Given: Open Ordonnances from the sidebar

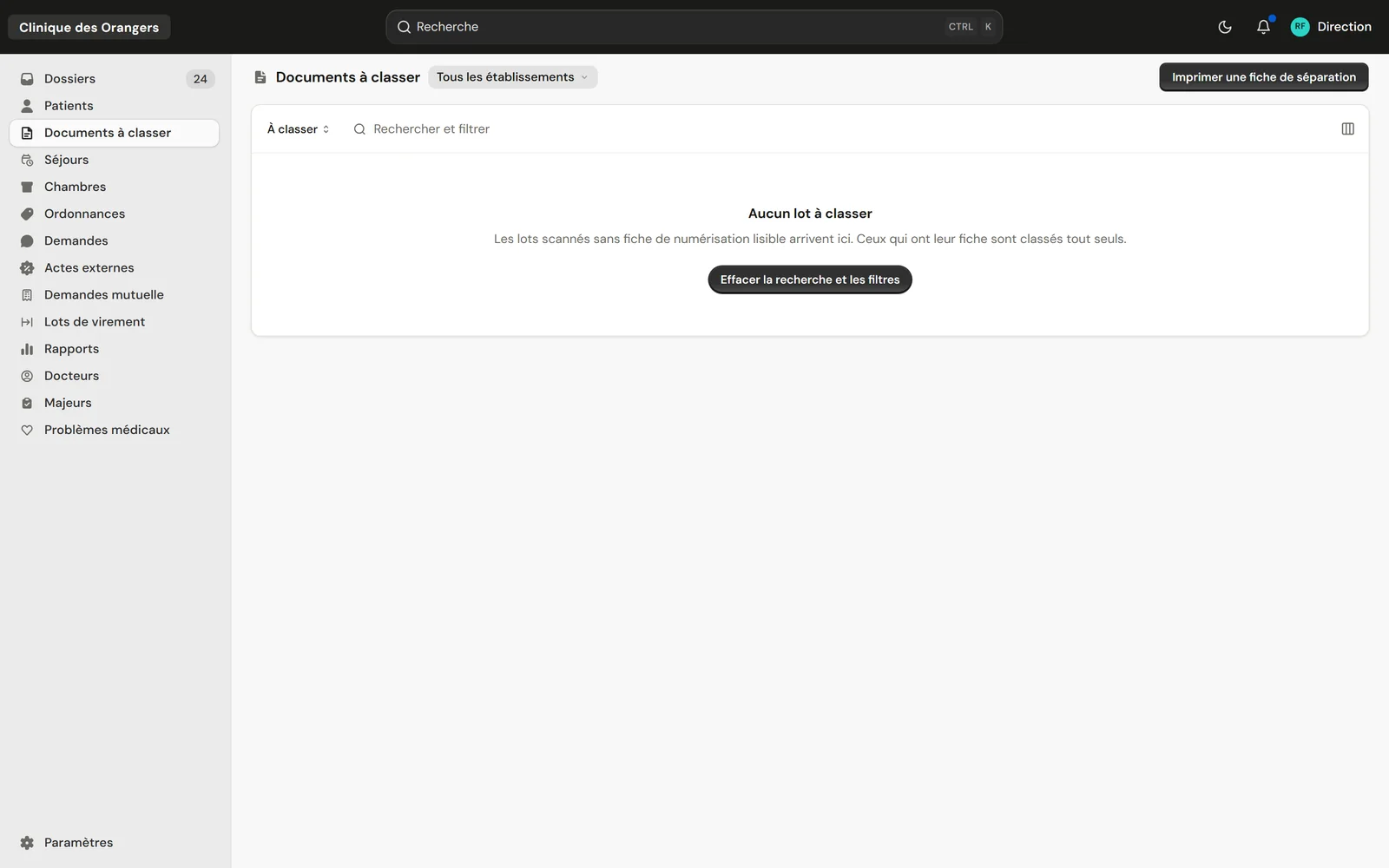Looking at the screenshot, I should coord(115,214).
